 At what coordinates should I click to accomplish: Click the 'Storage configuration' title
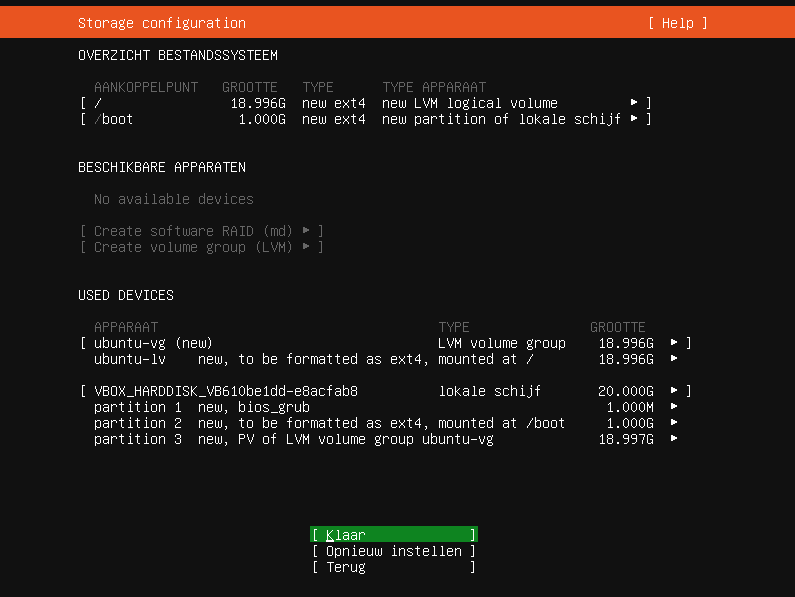point(162,23)
